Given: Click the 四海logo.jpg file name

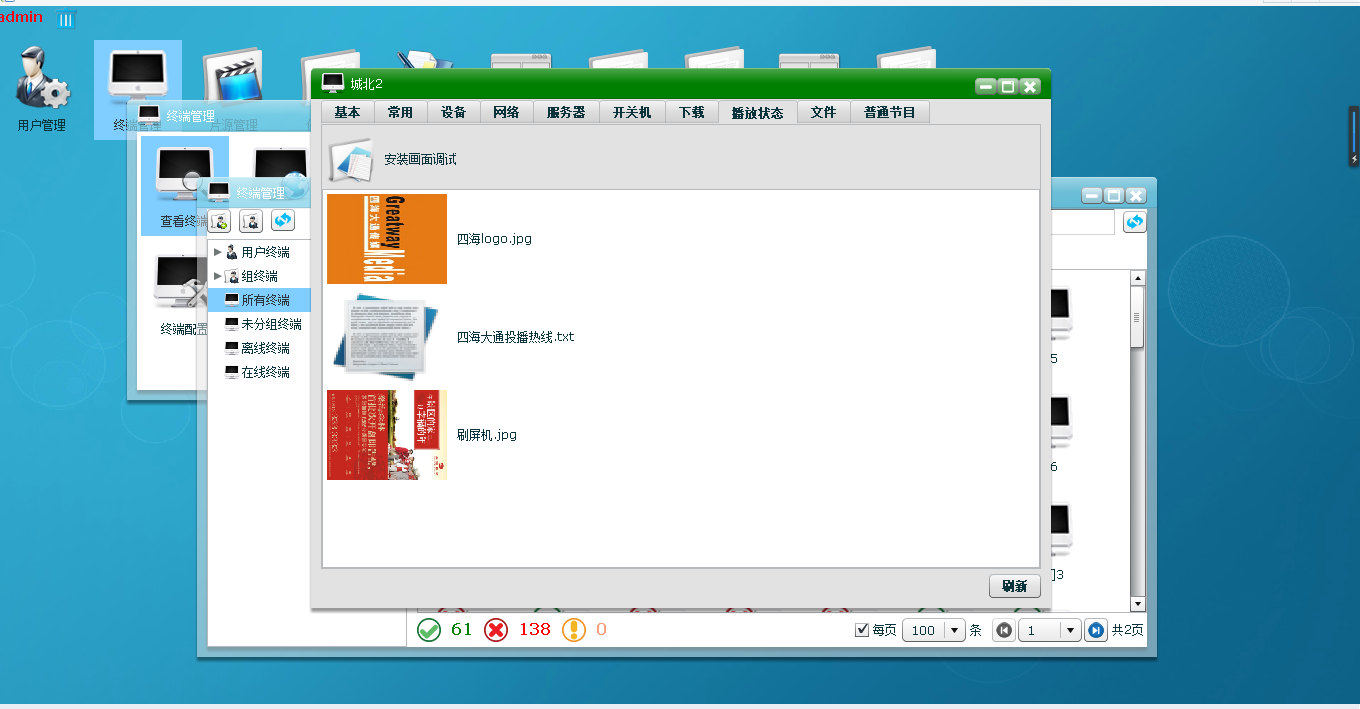Looking at the screenshot, I should tap(494, 239).
